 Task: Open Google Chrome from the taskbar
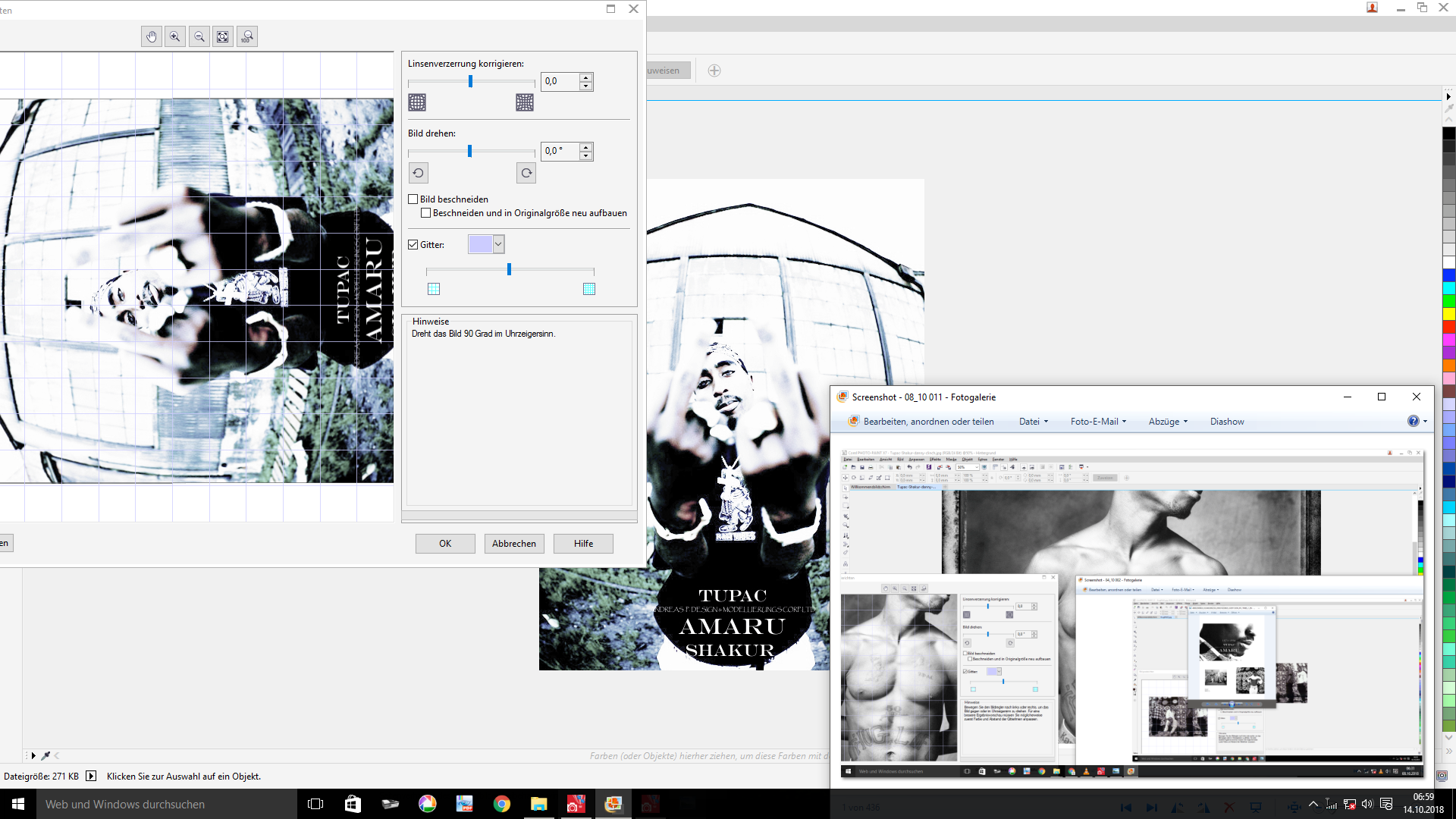[502, 804]
